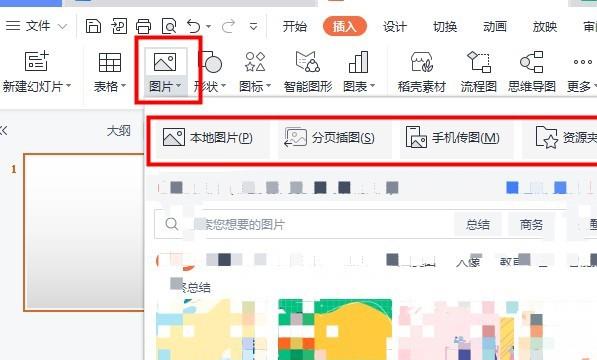597x360 pixels.
Task: Open the 放映 tab
Action: pos(545,27)
